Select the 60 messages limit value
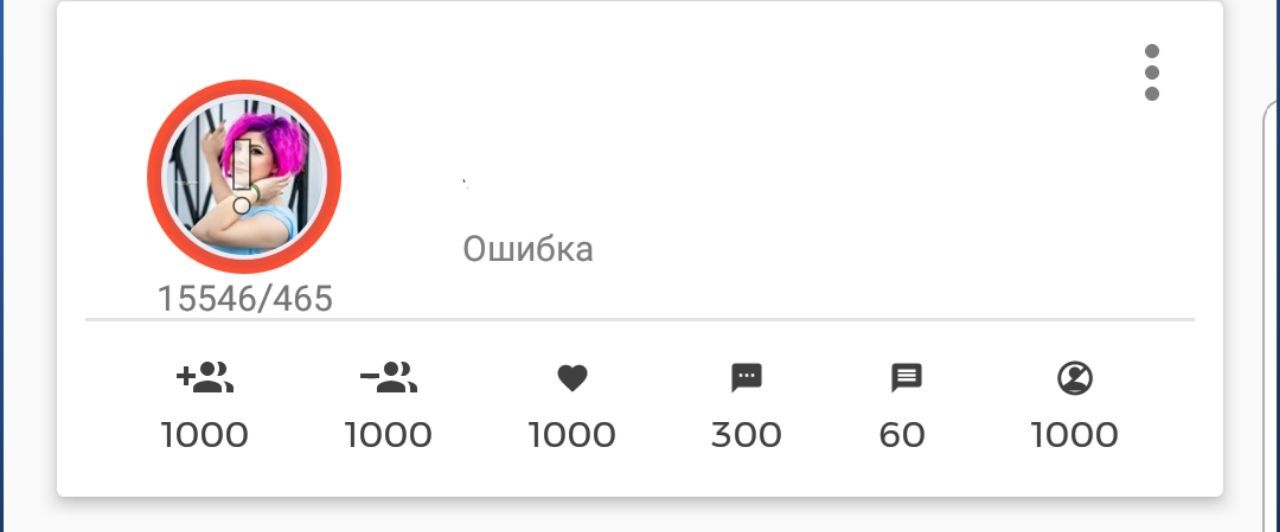 pyautogui.click(x=902, y=435)
